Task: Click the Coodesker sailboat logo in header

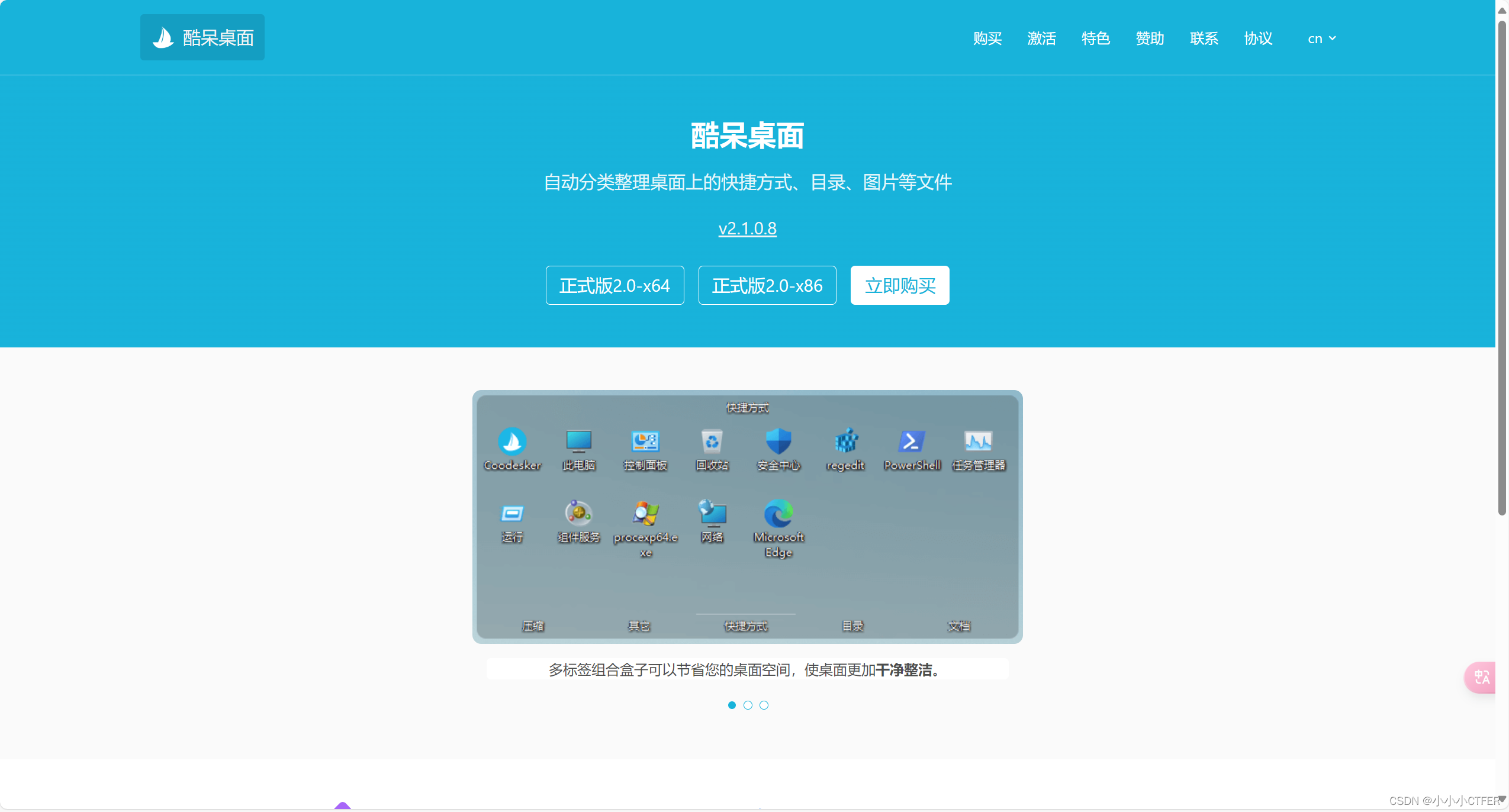Action: click(163, 37)
